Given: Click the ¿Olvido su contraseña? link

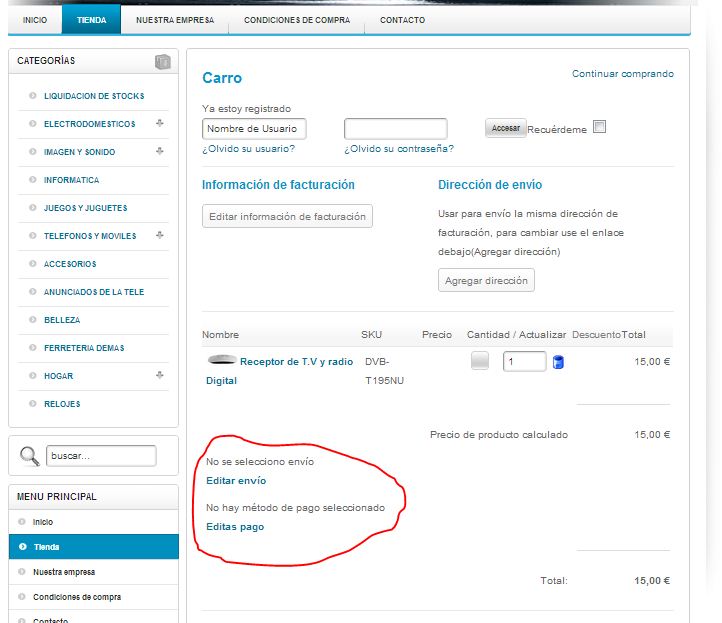Looking at the screenshot, I should point(399,149).
